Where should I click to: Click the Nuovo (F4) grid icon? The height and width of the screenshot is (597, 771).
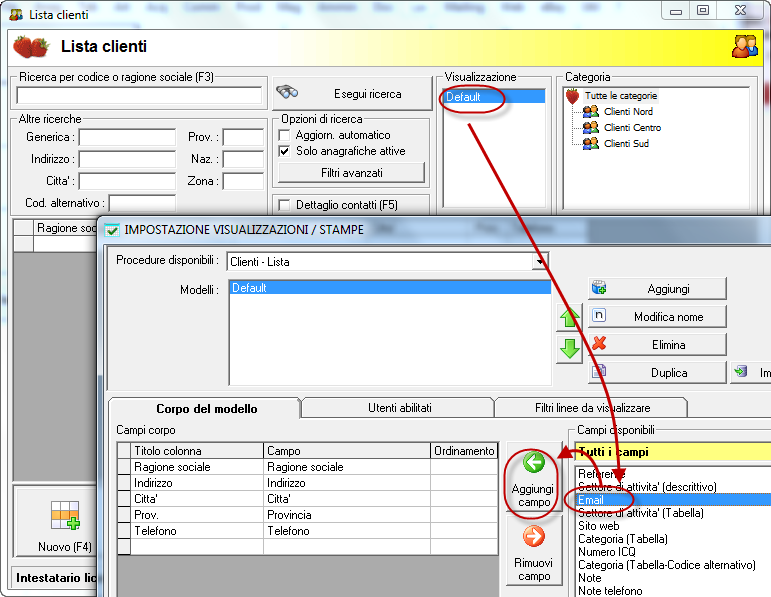65,515
